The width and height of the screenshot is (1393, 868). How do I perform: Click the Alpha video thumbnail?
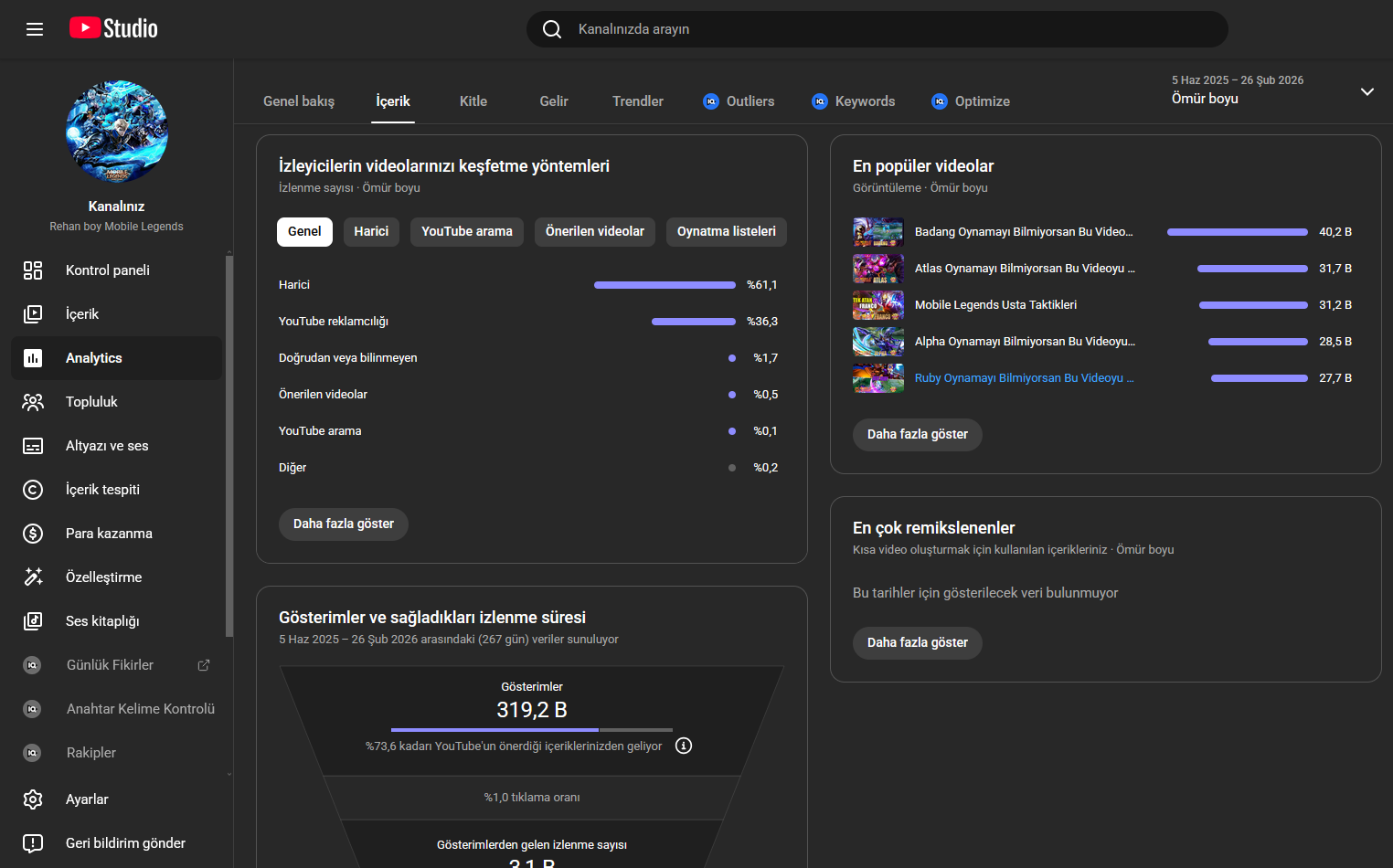click(x=878, y=342)
